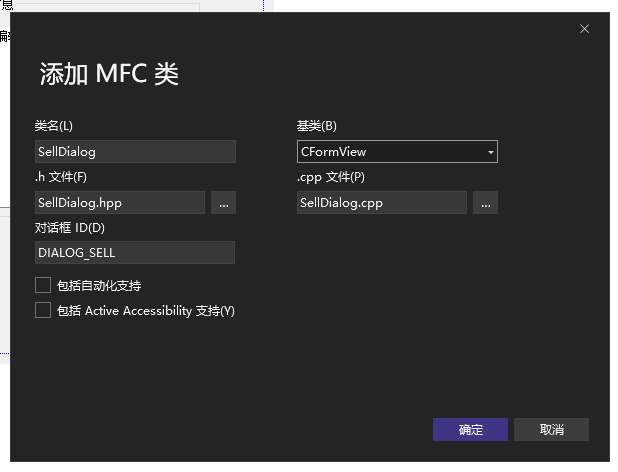Click the .h 文件(F) label
The image size is (618, 472).
[61, 177]
